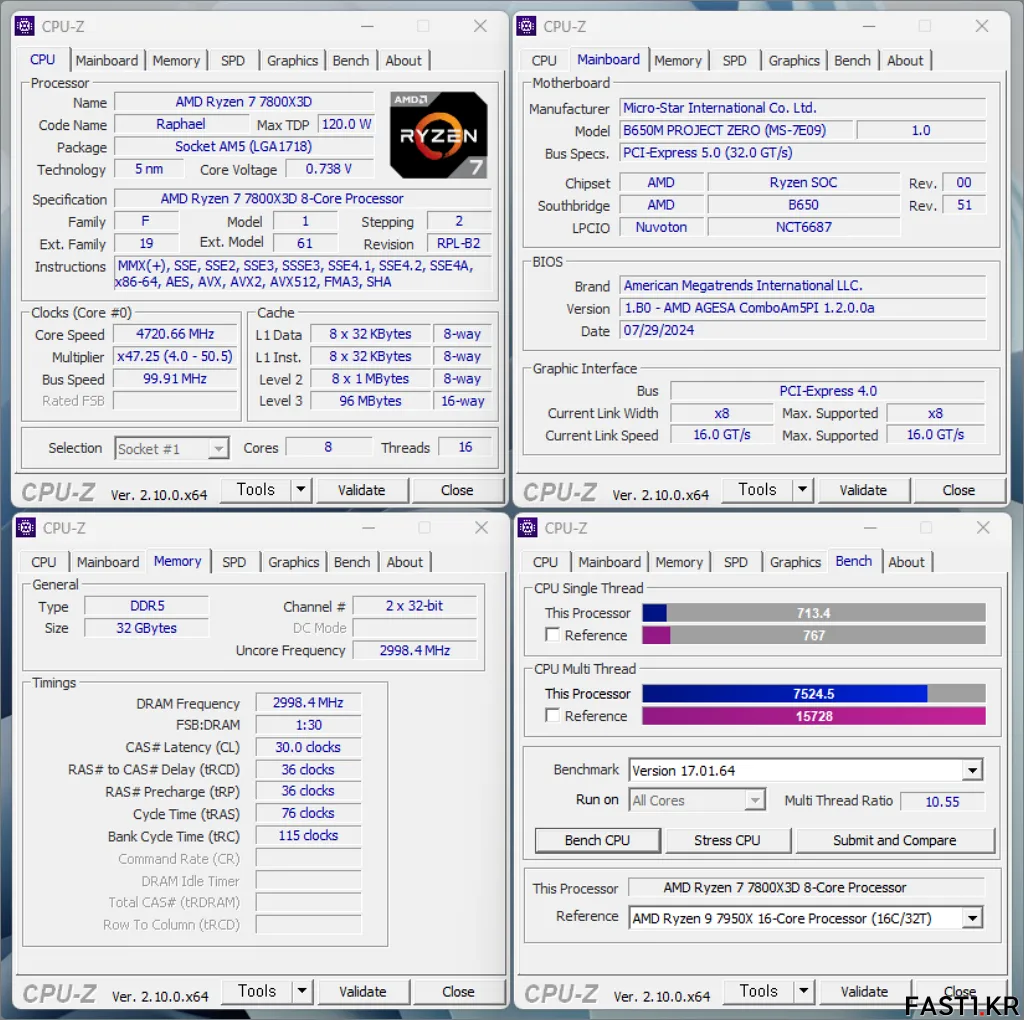This screenshot has height=1020, width=1024.
Task: Click the multi thread This Processor 7524.5 bar
Action: click(x=814, y=693)
